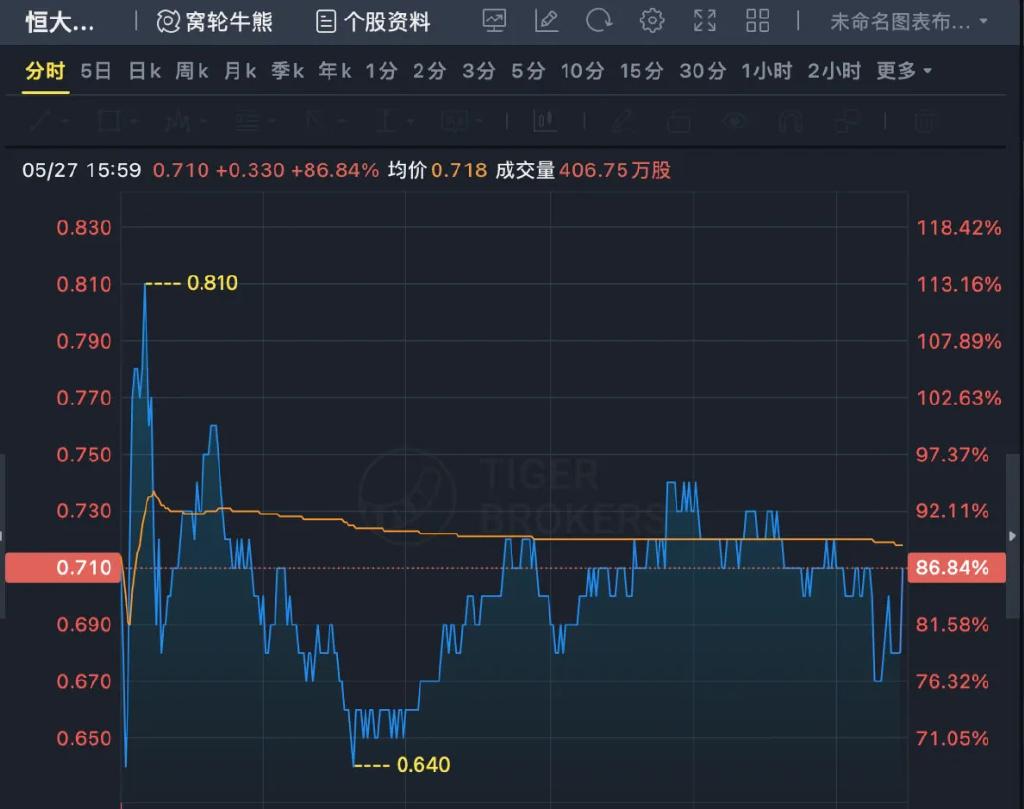Expand the 更多 timeframe dropdown
This screenshot has height=809, width=1024.
point(903,71)
